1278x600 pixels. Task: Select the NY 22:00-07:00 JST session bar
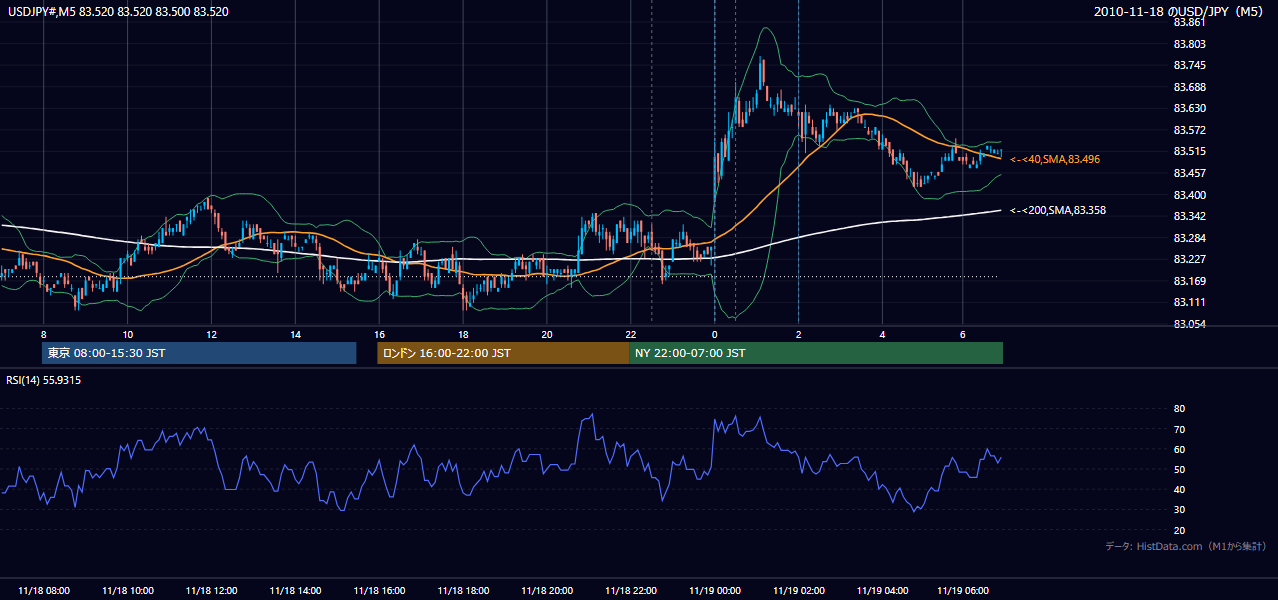(816, 353)
